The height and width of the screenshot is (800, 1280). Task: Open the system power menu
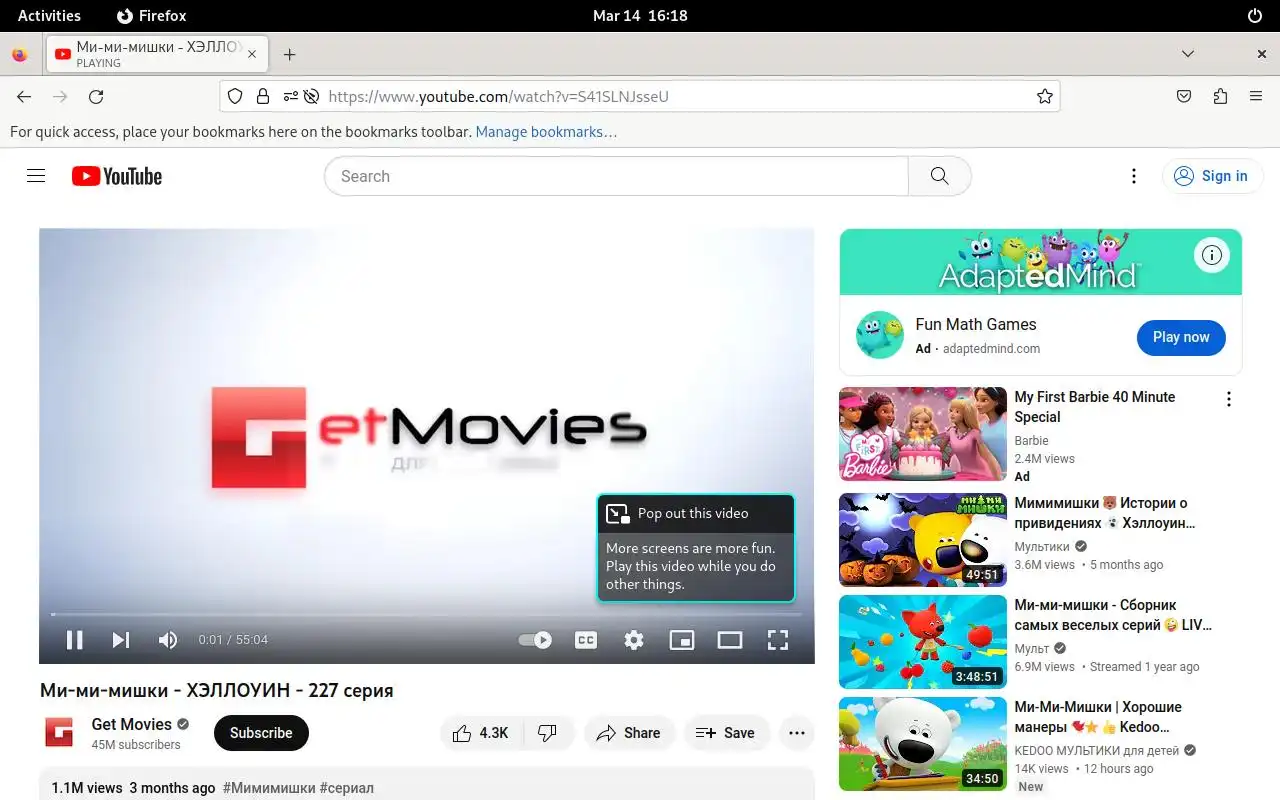pyautogui.click(x=1255, y=15)
